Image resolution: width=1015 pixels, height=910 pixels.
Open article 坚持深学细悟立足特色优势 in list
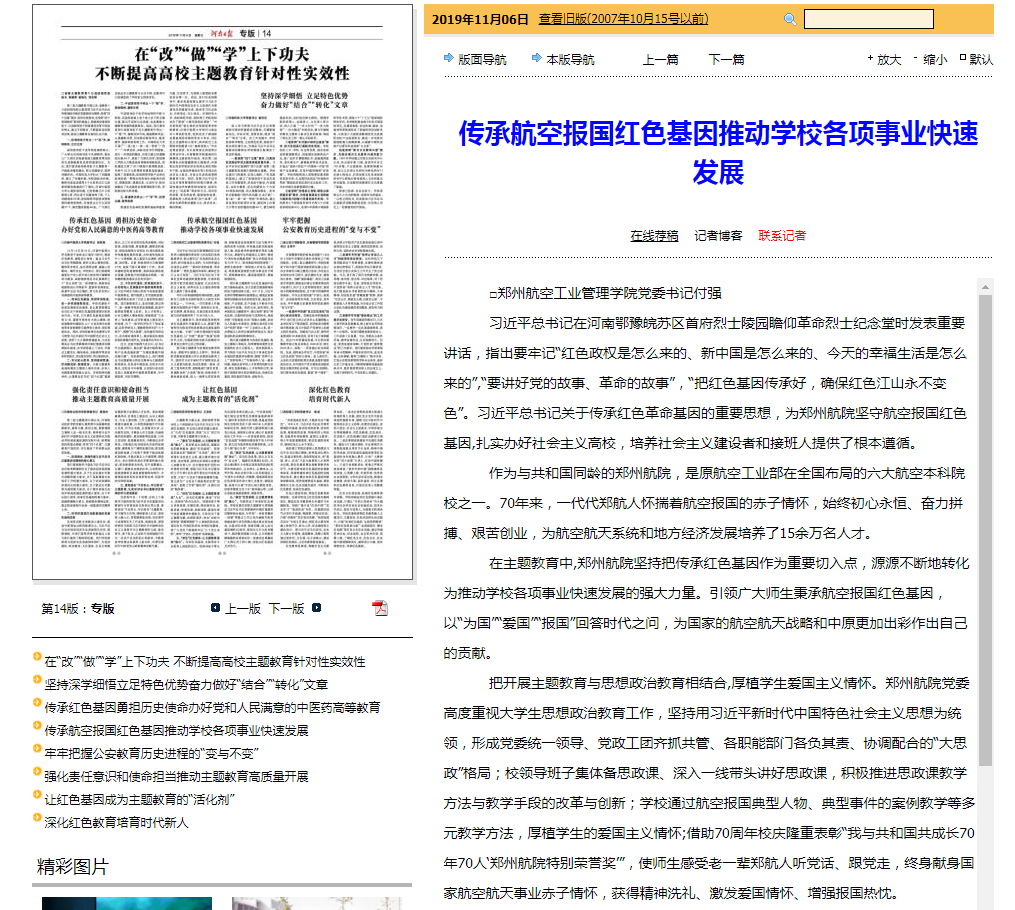186,685
